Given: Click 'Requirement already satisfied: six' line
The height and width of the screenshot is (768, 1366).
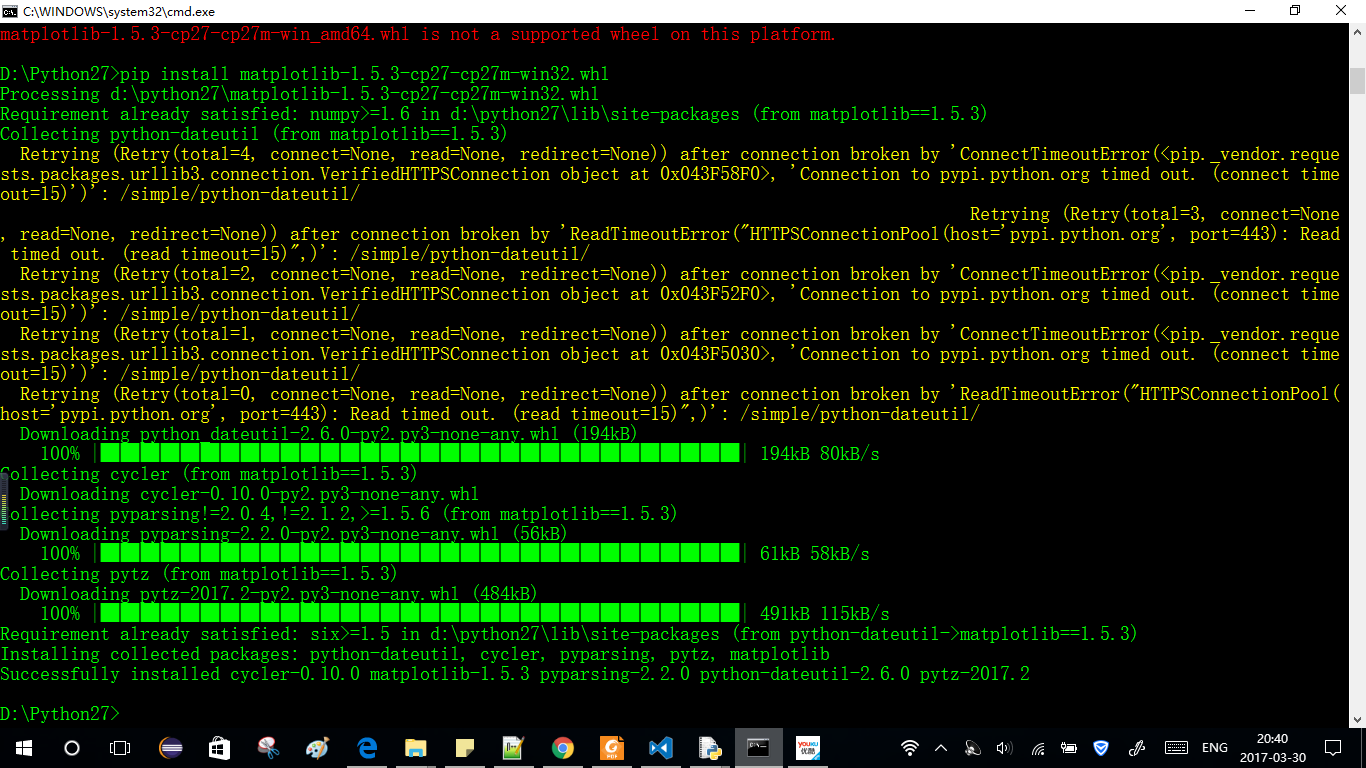Looking at the screenshot, I should (569, 634).
